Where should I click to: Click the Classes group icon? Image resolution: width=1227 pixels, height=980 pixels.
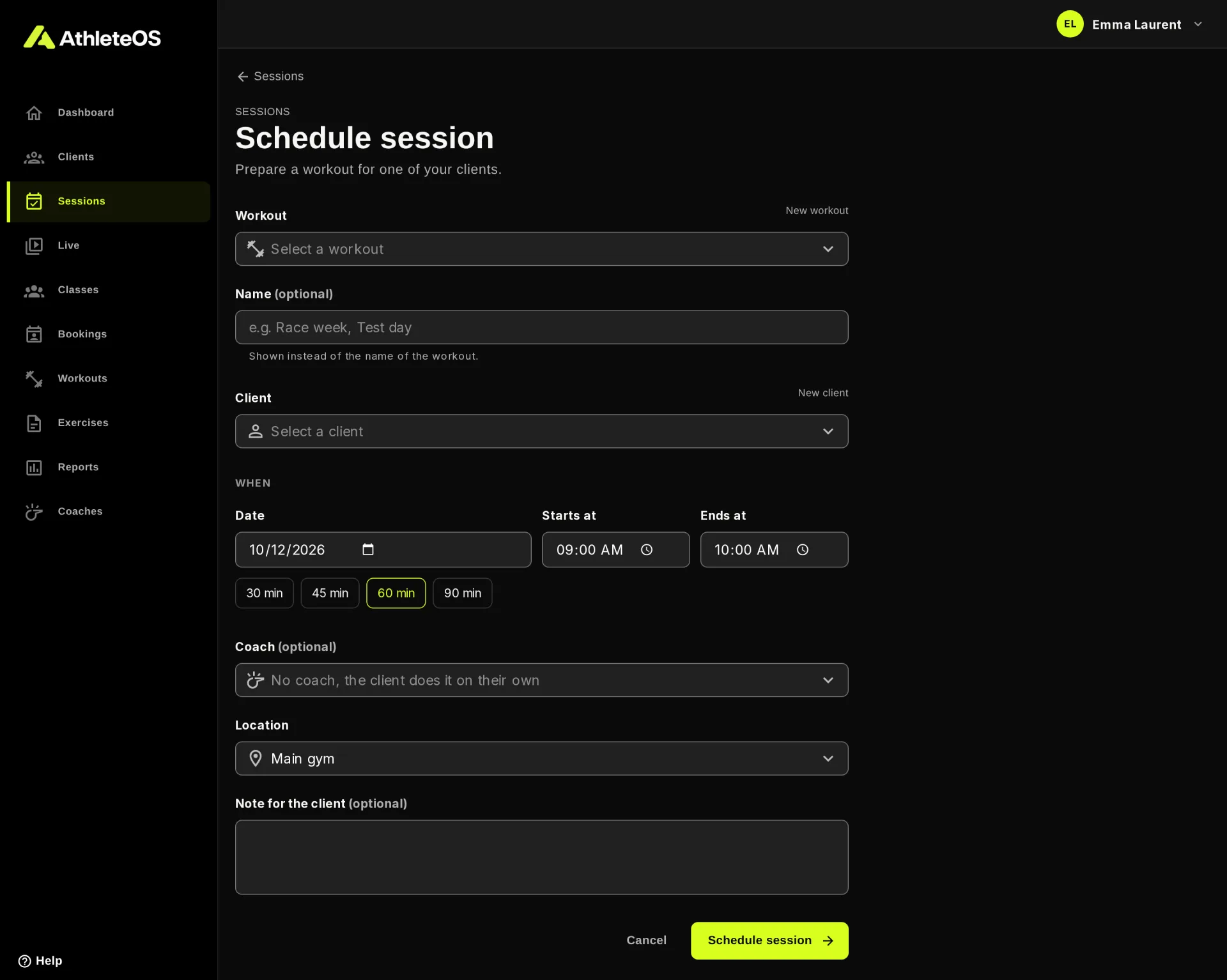34,291
